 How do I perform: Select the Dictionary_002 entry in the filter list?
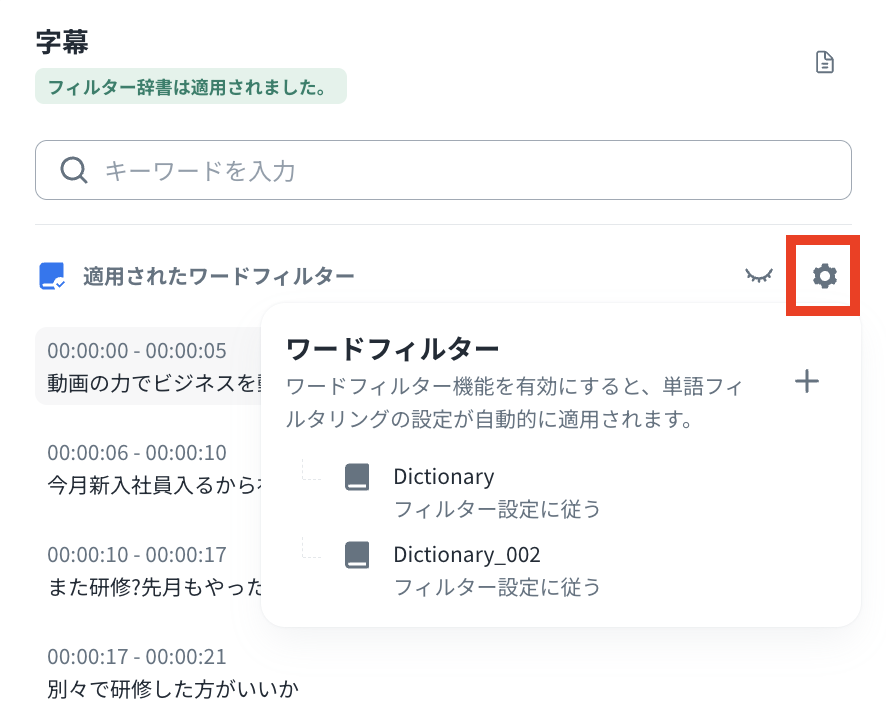point(466,554)
